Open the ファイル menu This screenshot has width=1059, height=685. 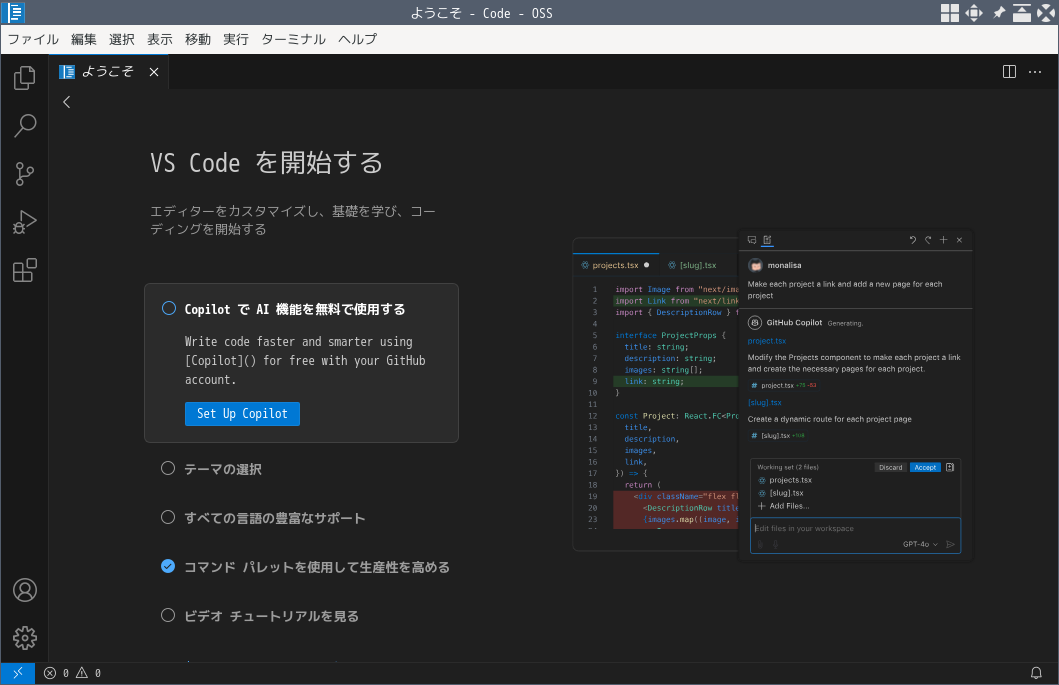(33, 40)
